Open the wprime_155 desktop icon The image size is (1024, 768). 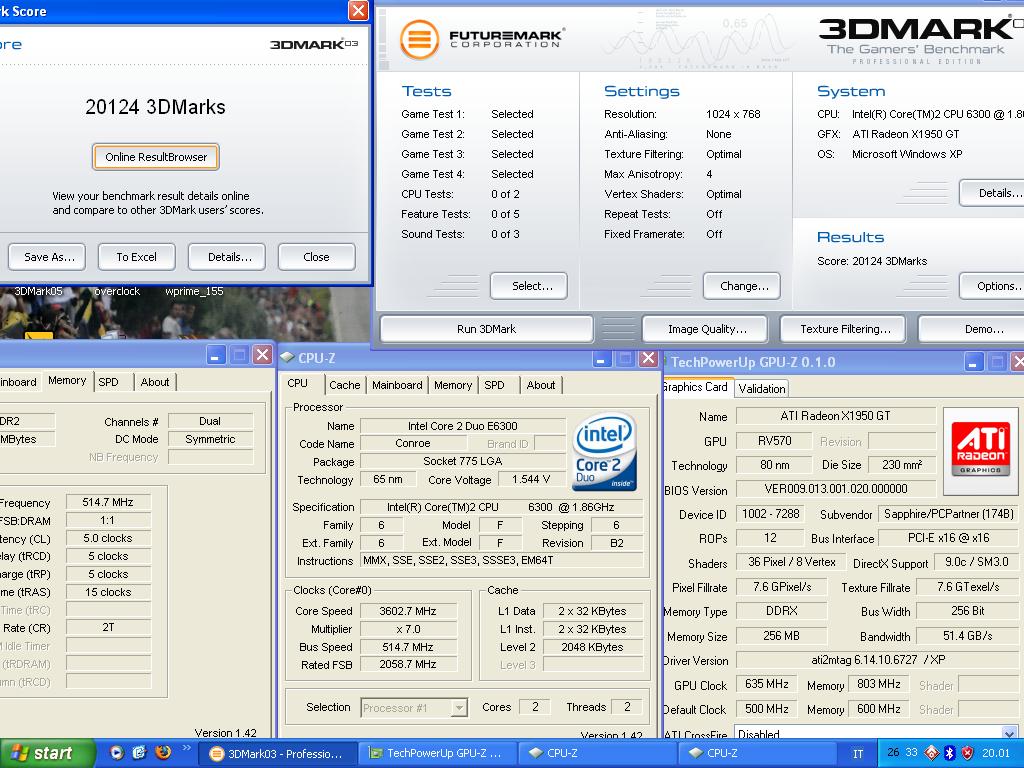[x=195, y=291]
